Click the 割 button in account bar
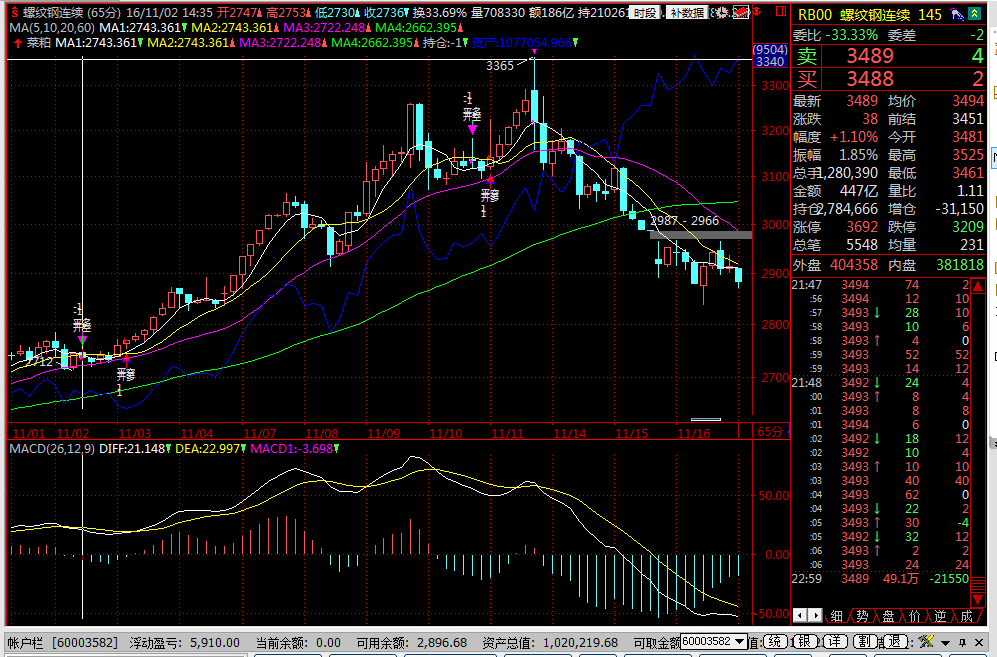The width and height of the screenshot is (997, 657). click(x=863, y=641)
